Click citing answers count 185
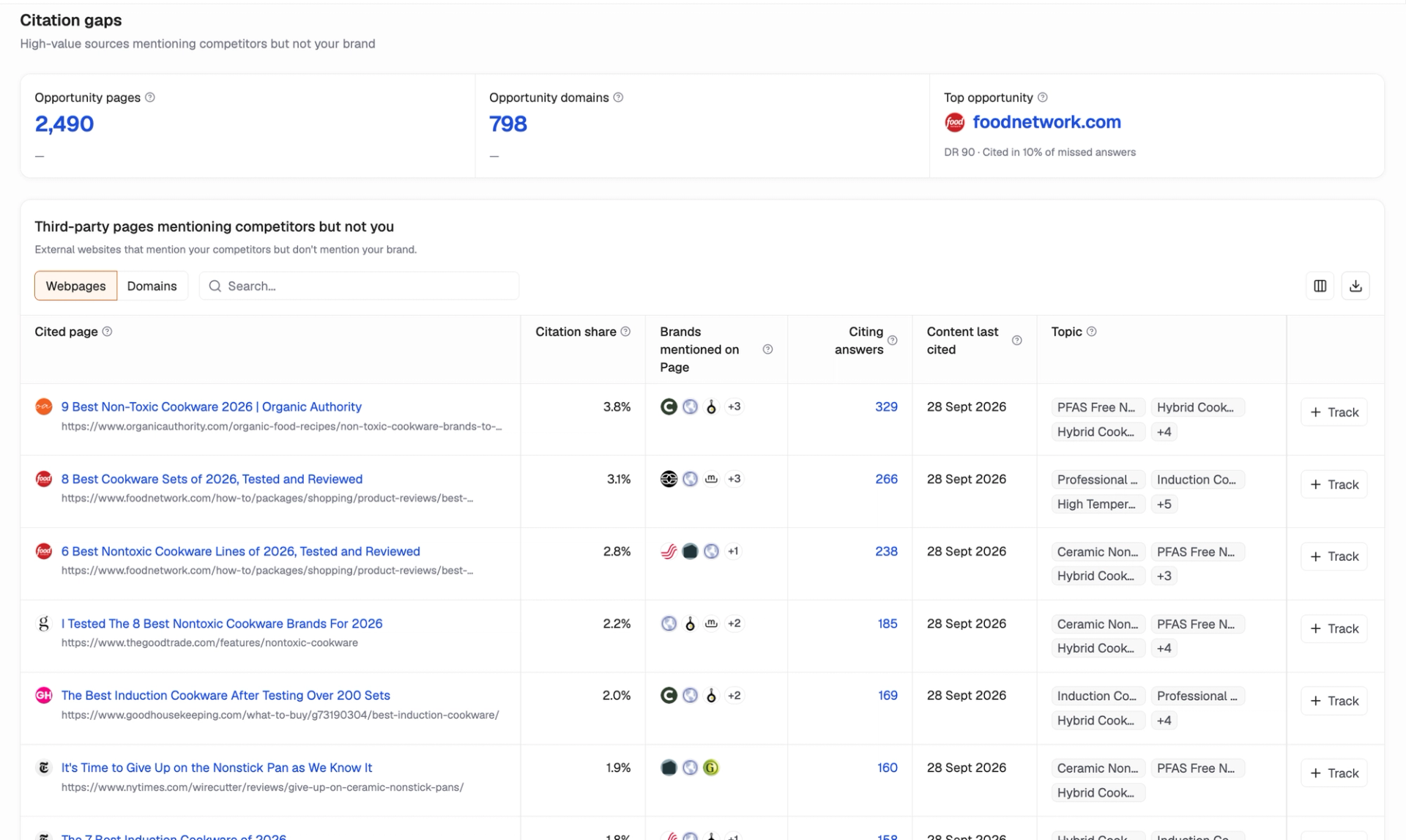The width and height of the screenshot is (1406, 840). click(888, 623)
